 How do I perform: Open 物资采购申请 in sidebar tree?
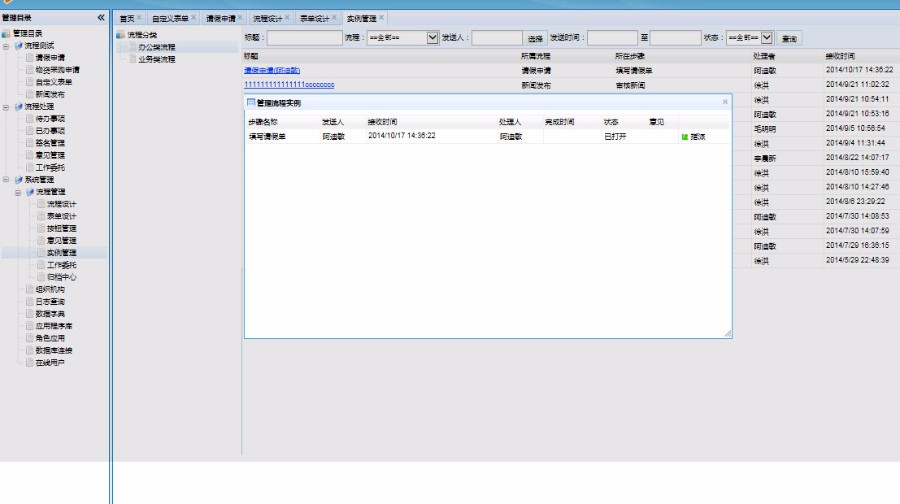pos(57,70)
